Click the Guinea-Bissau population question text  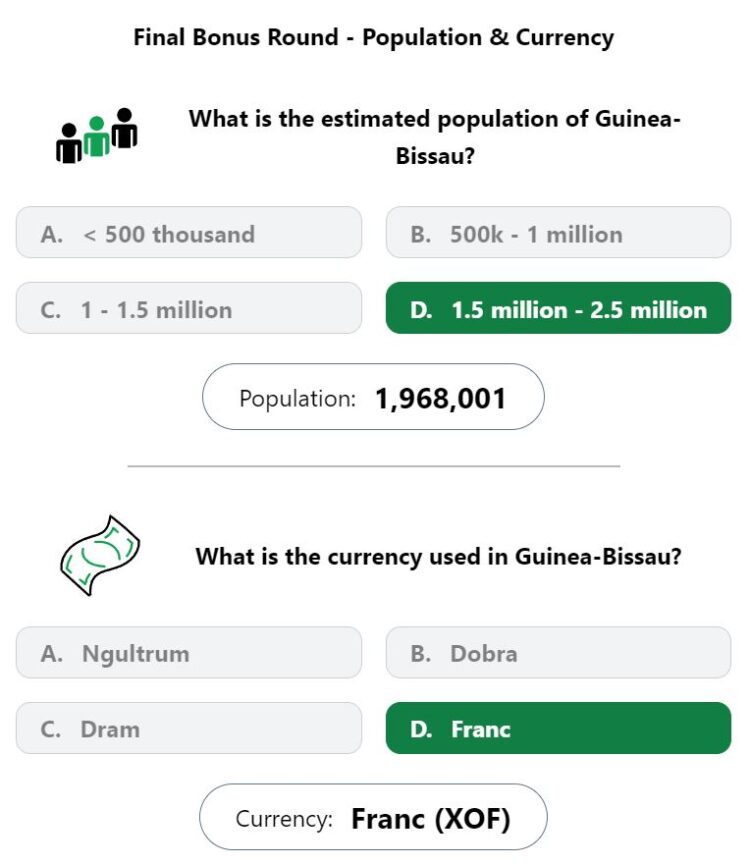coord(435,137)
